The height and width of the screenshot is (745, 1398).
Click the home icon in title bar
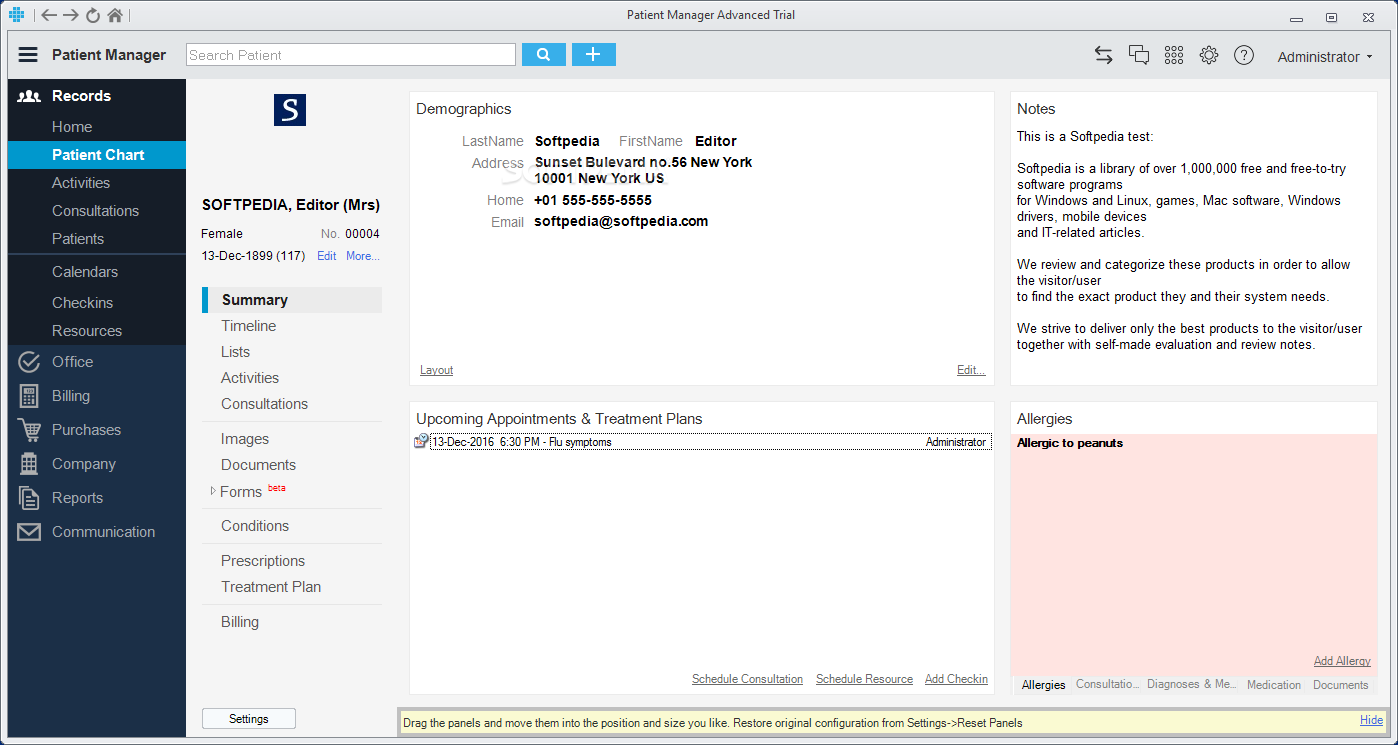click(x=115, y=15)
